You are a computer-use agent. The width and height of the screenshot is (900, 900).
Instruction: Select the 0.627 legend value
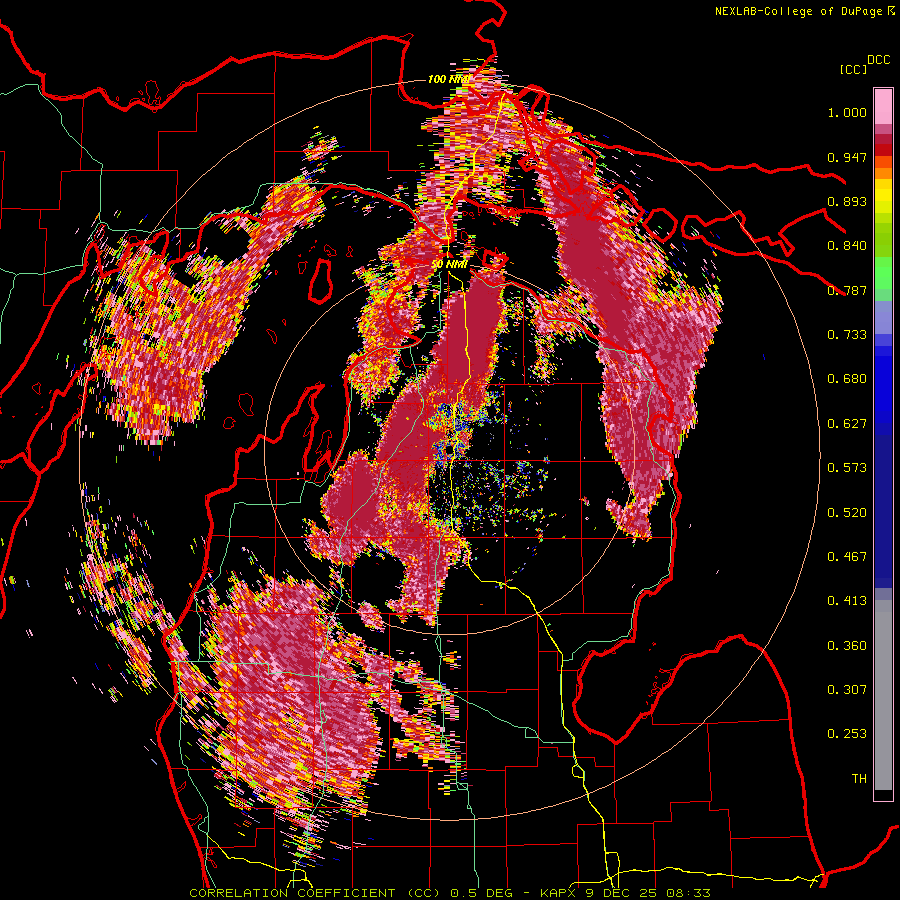tap(847, 424)
